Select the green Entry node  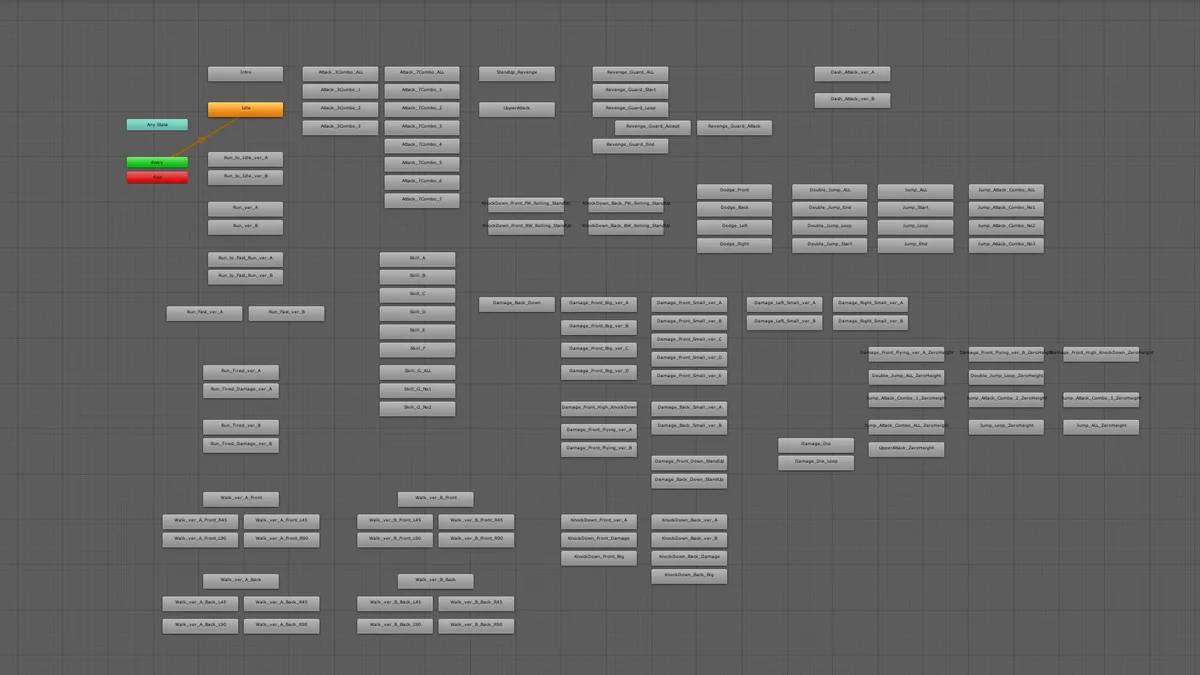(157, 162)
